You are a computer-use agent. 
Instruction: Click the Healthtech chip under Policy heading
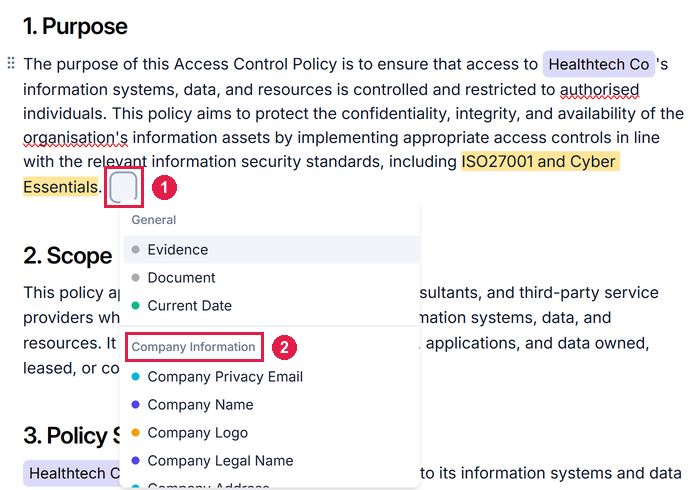click(71, 473)
